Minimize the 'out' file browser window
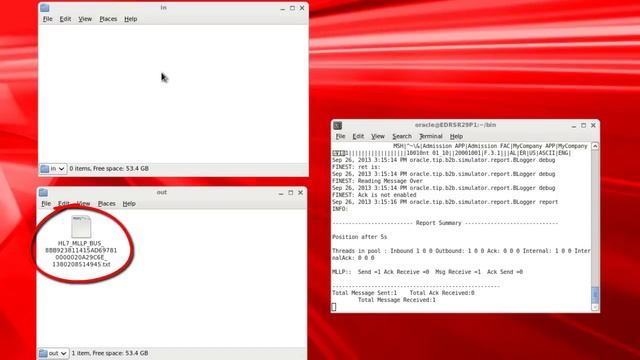Viewport: 640px width, 360px height. click(281, 193)
